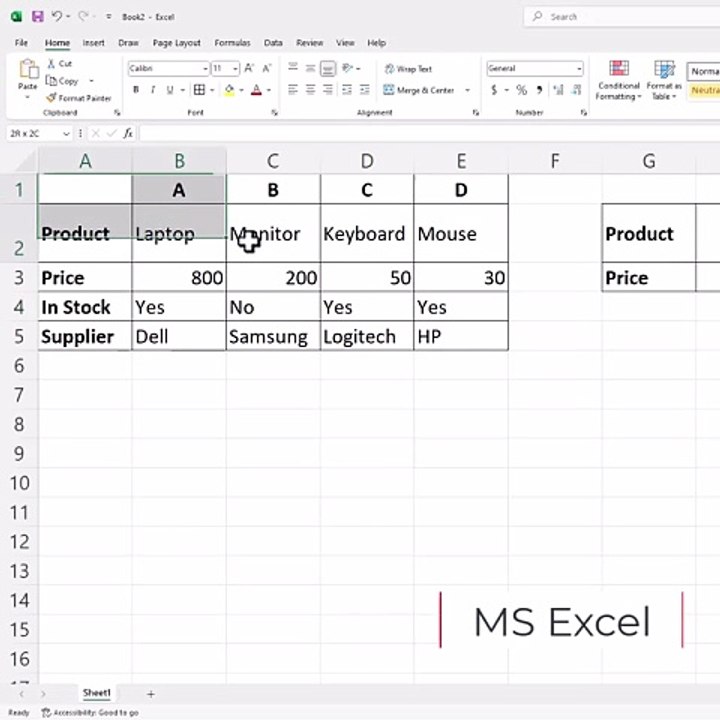Screen dimensions: 720x720
Task: Click the Cut scissors button
Action: (60, 63)
